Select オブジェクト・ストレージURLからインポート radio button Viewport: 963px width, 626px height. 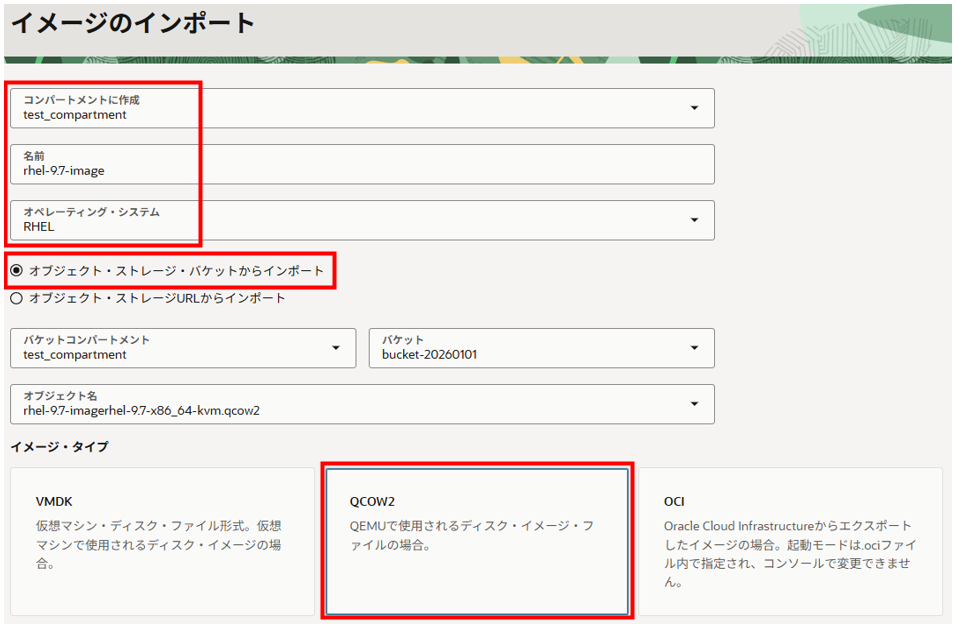click(17, 298)
